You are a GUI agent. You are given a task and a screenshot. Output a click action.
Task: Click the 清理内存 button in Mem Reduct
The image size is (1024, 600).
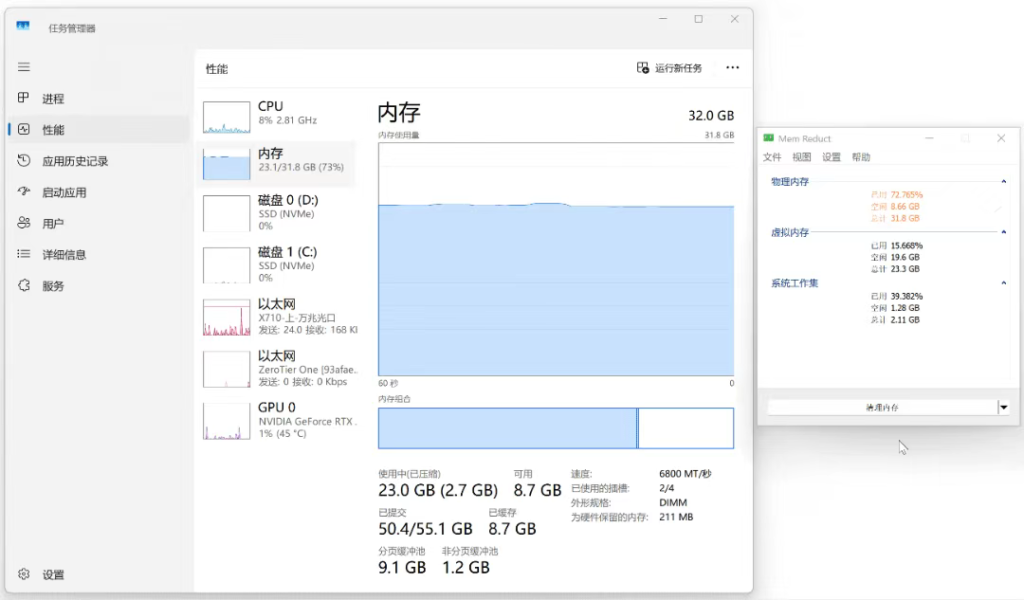881,407
